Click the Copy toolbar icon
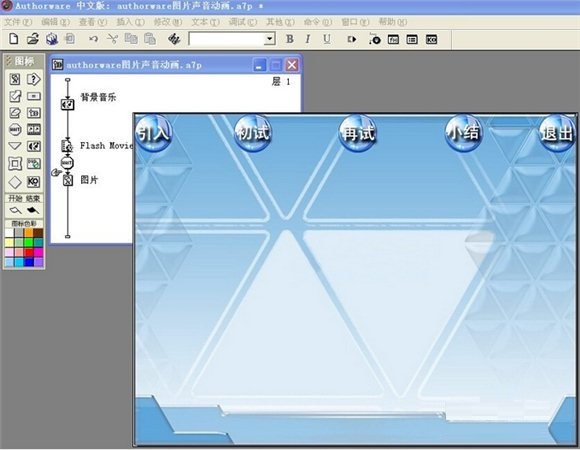Screen dimensions: 580x450 tap(131, 39)
